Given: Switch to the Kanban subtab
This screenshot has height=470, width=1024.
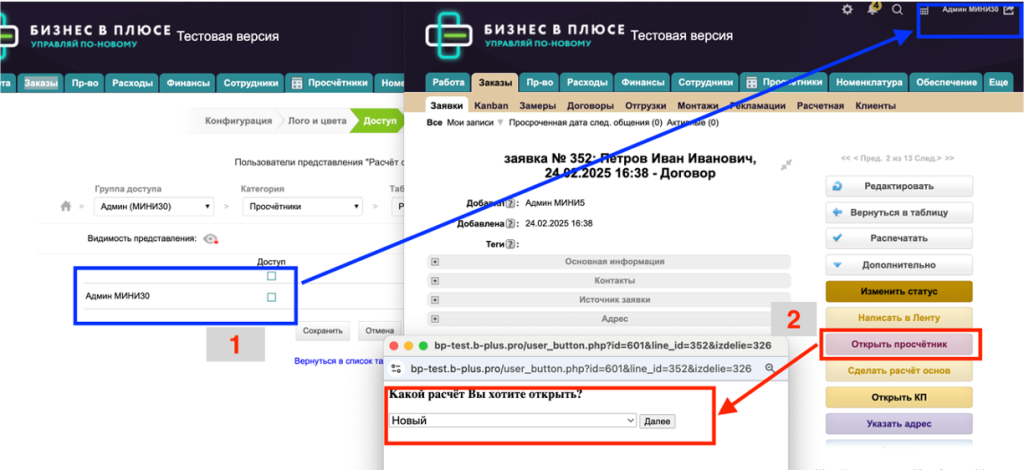Looking at the screenshot, I should (490, 105).
